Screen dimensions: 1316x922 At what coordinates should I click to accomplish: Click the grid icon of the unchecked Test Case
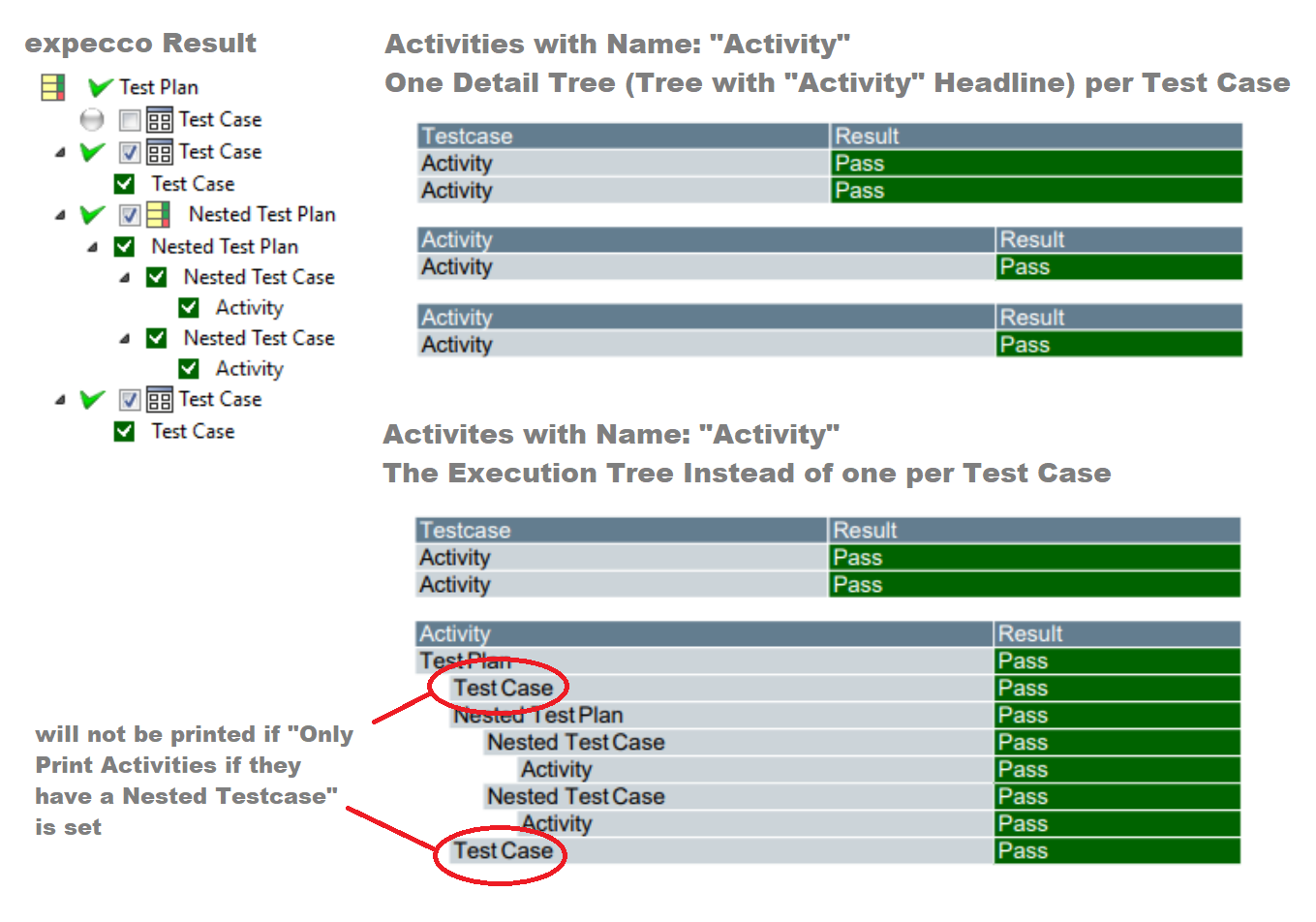click(159, 120)
